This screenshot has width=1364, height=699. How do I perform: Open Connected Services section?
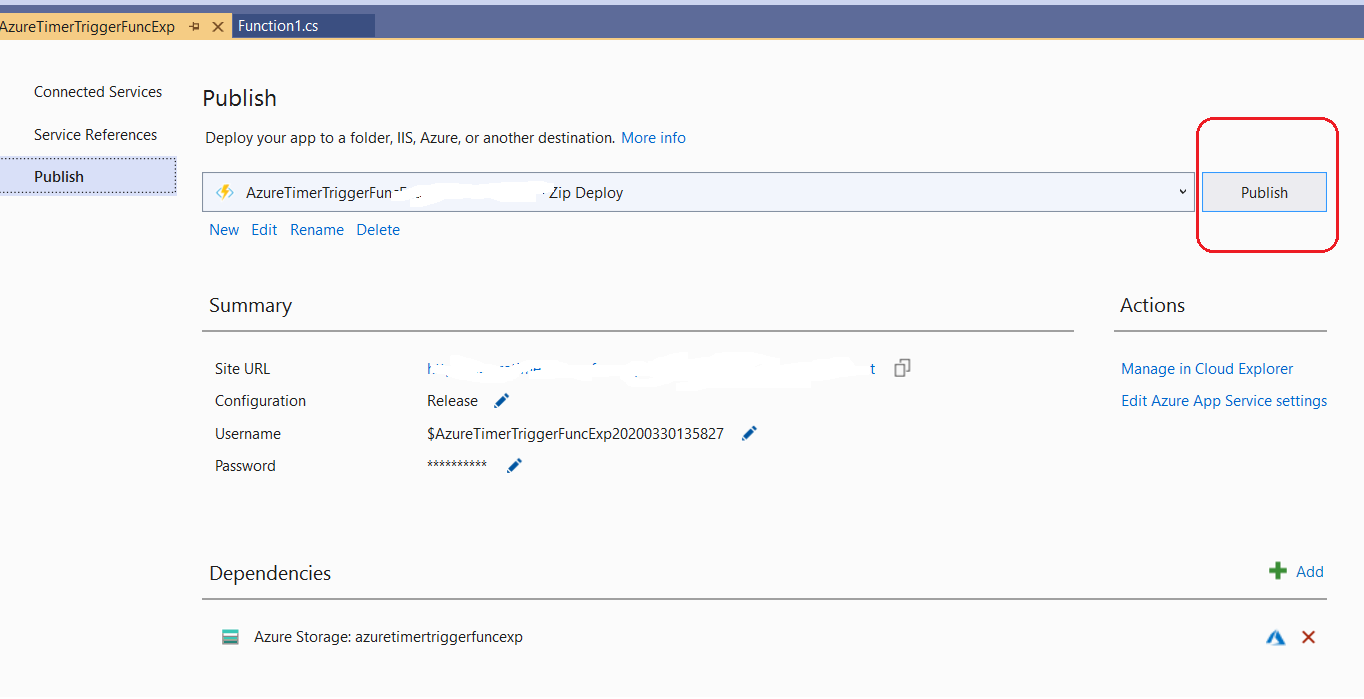click(98, 92)
